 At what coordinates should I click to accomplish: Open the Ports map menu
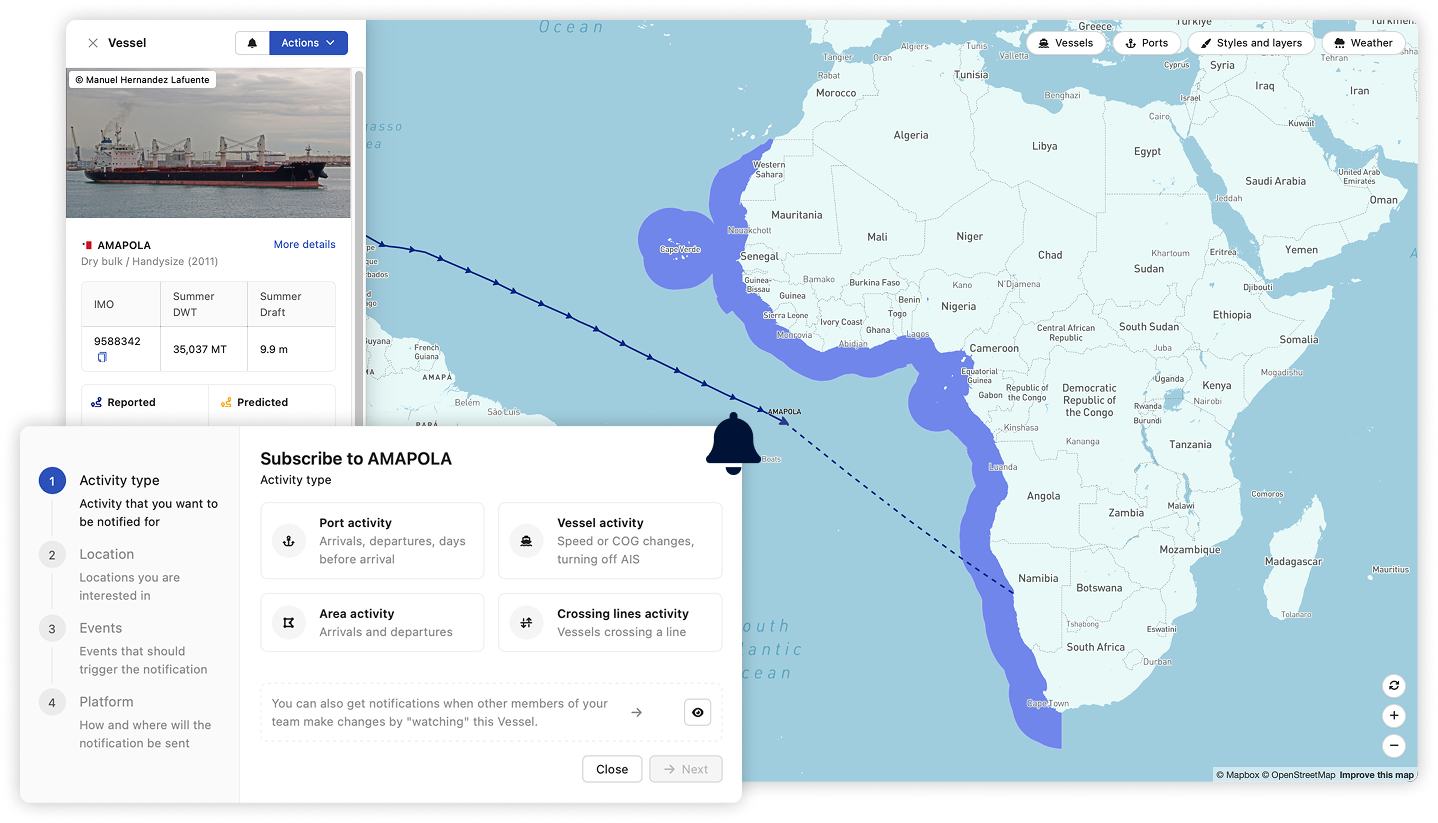click(x=1146, y=42)
